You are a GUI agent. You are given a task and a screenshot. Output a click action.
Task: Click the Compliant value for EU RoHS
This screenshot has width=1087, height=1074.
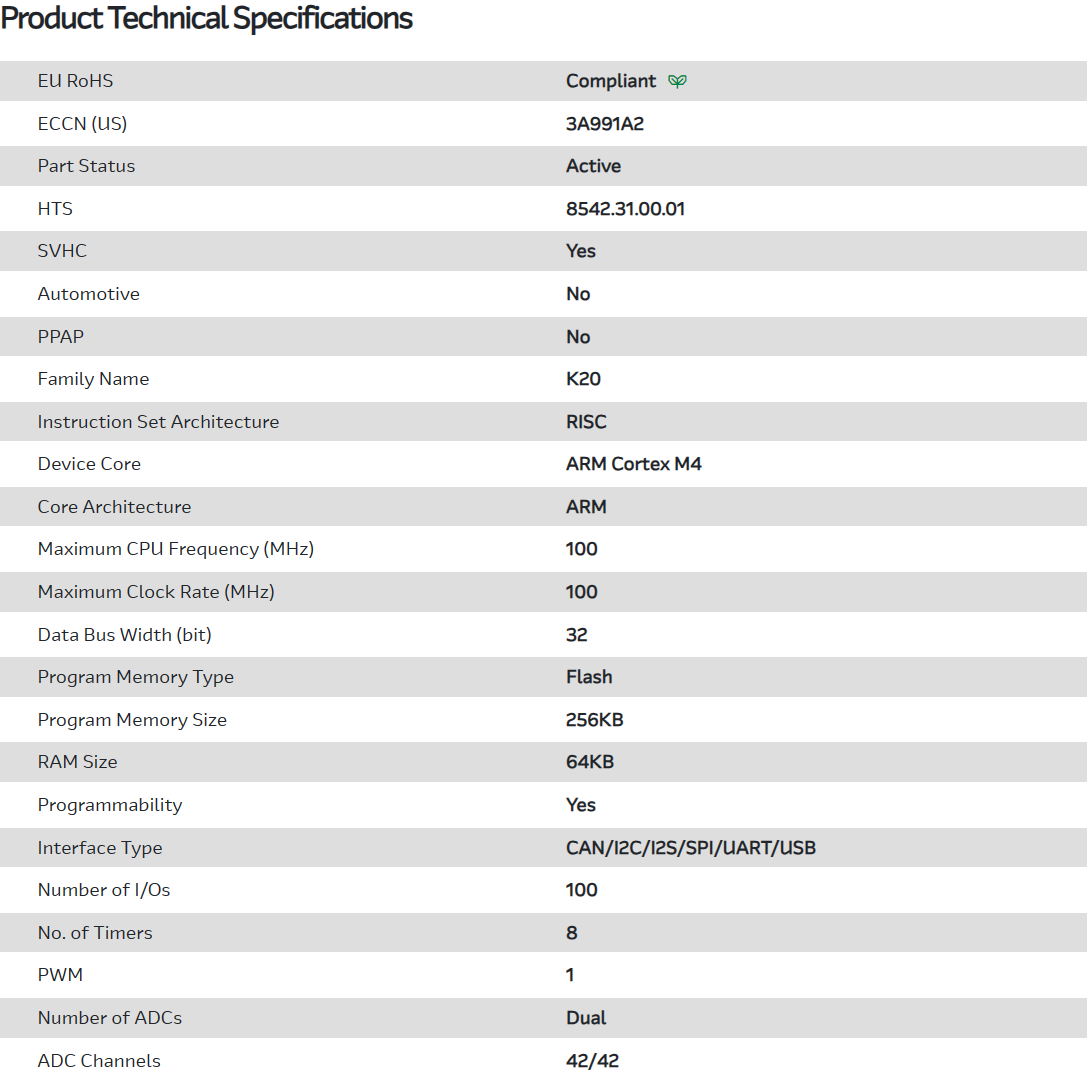(611, 81)
